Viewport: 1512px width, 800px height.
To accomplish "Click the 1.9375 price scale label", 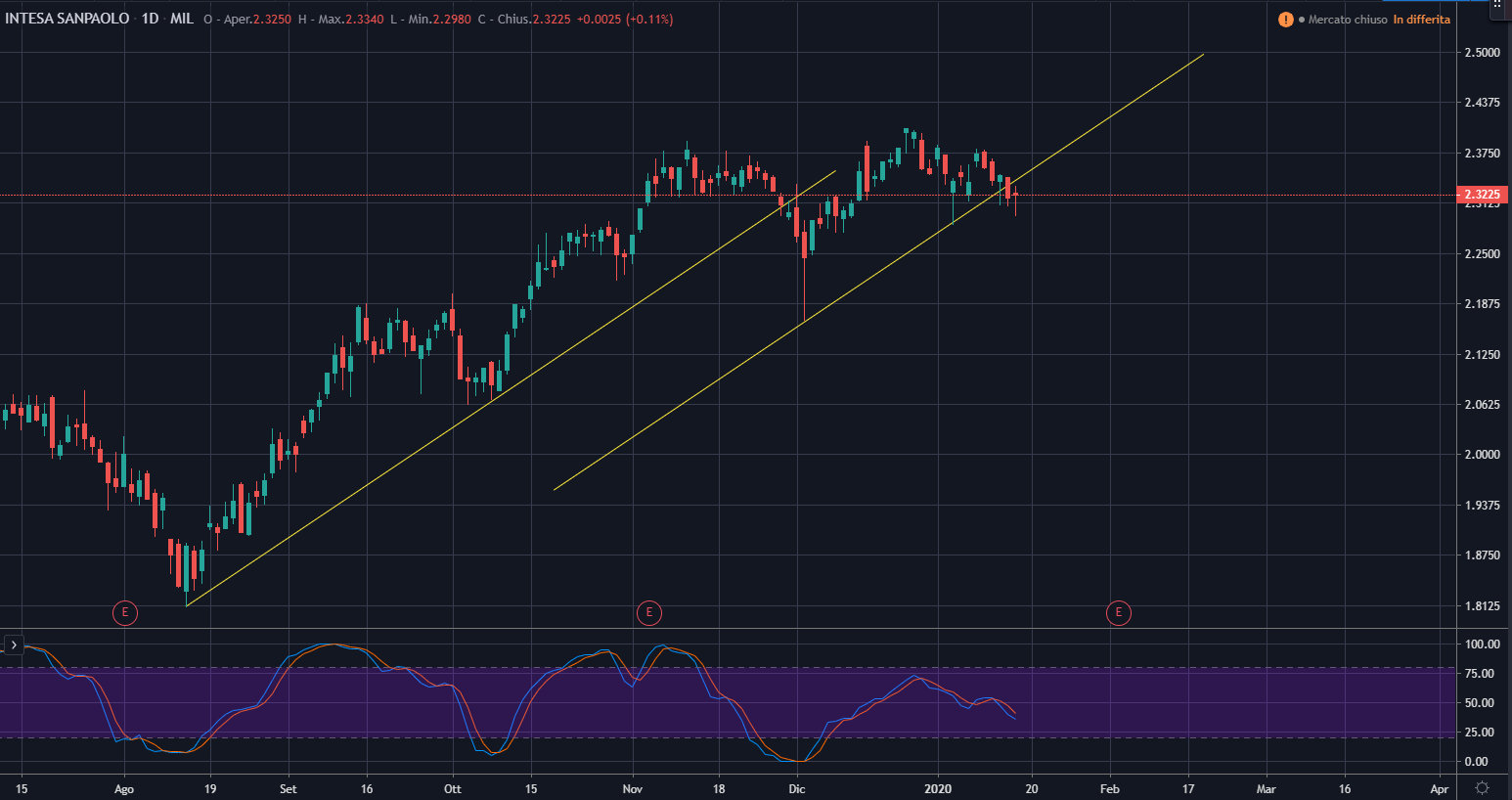I will 1482,506.
